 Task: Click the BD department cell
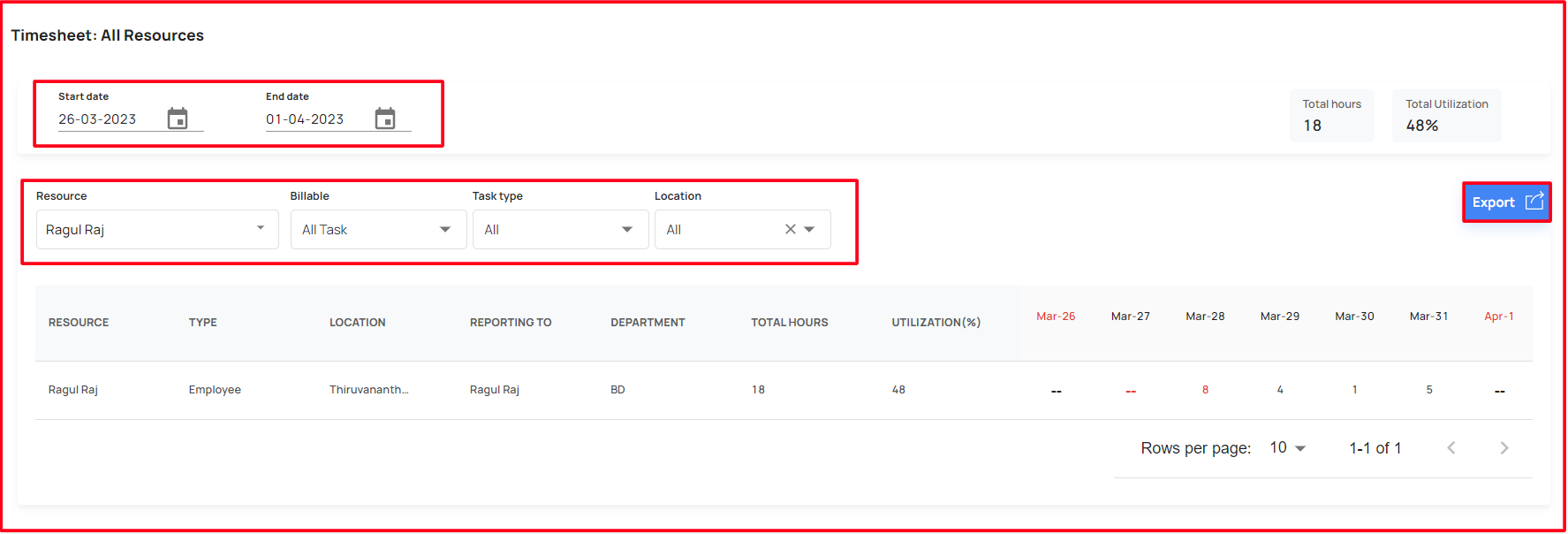(x=617, y=390)
